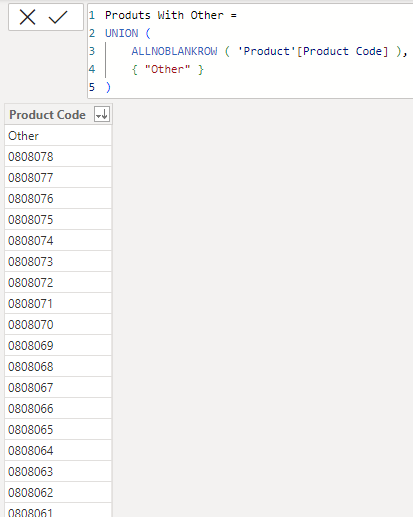Select the cell with 0808062
The height and width of the screenshot is (517, 413).
click(58, 493)
